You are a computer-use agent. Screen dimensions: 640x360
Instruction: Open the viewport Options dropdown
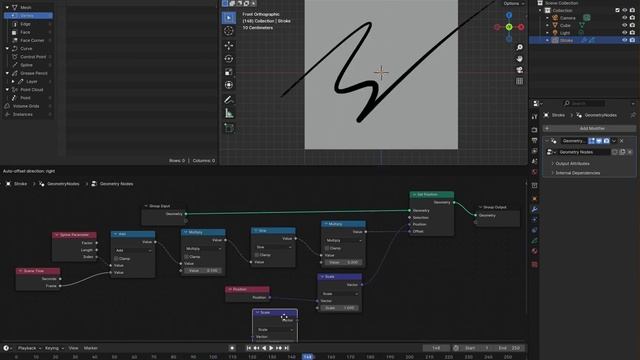pyautogui.click(x=513, y=3)
